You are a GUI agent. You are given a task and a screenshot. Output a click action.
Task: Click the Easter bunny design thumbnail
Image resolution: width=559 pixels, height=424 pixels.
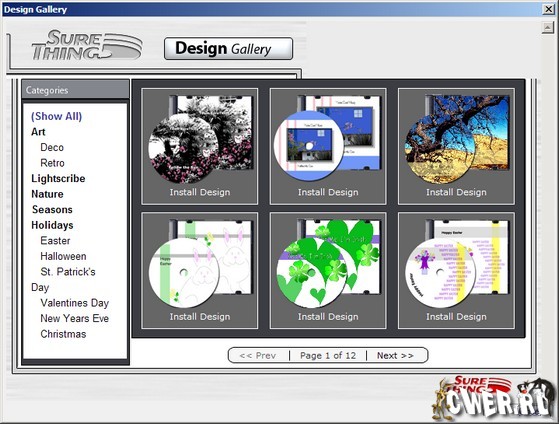[x=200, y=264]
